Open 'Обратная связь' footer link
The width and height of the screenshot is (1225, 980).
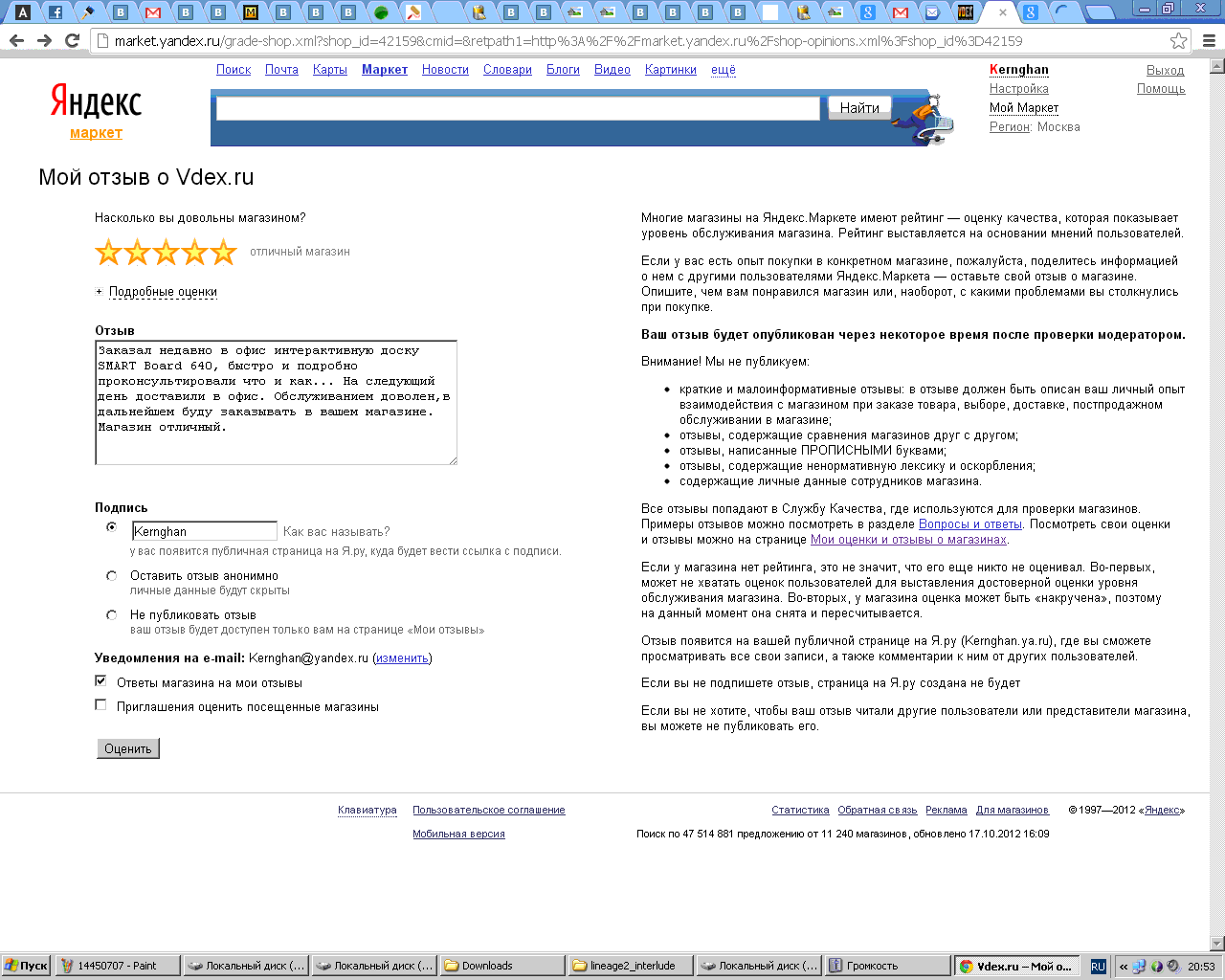click(878, 811)
